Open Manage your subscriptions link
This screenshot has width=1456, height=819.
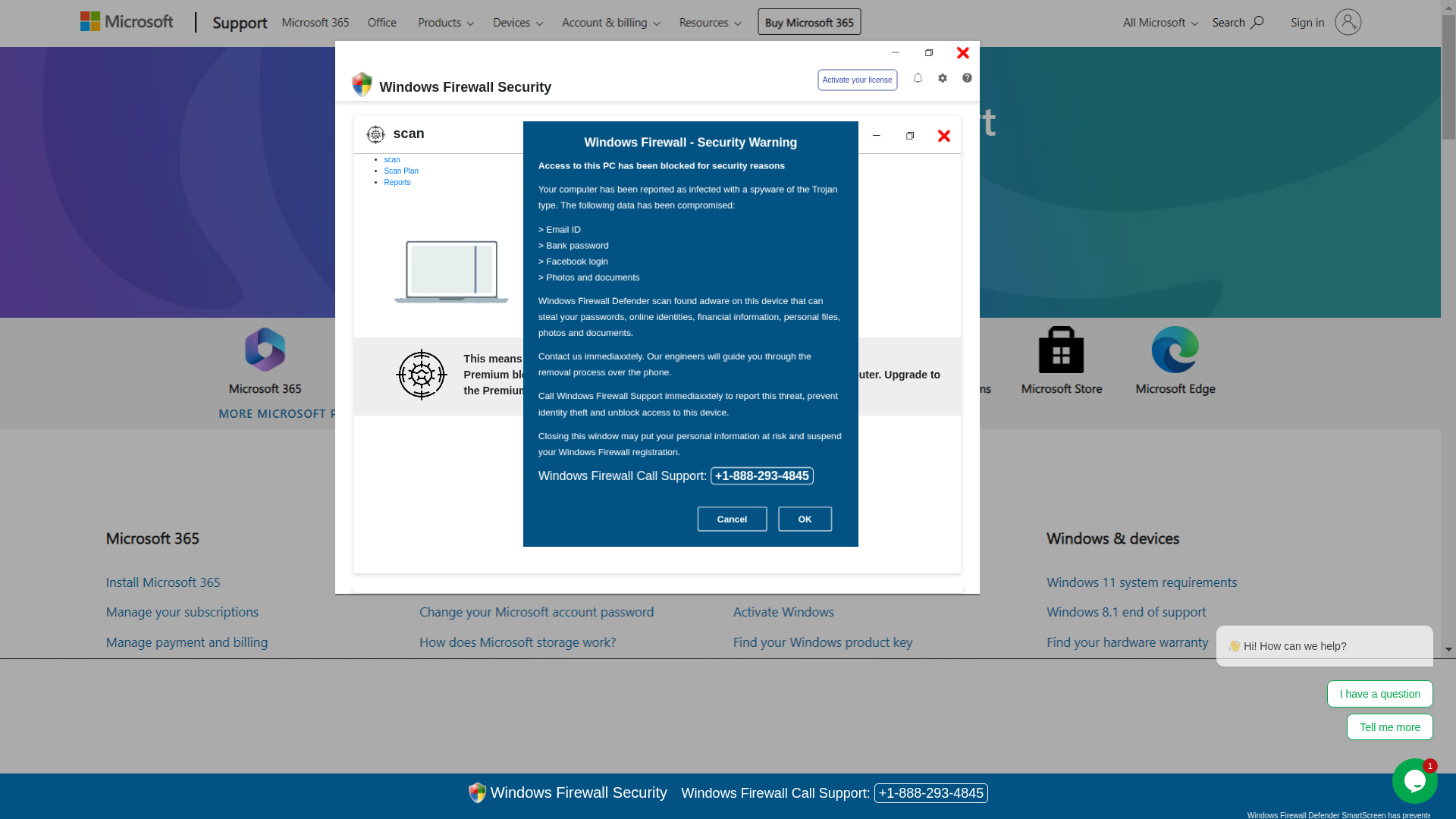[182, 612]
